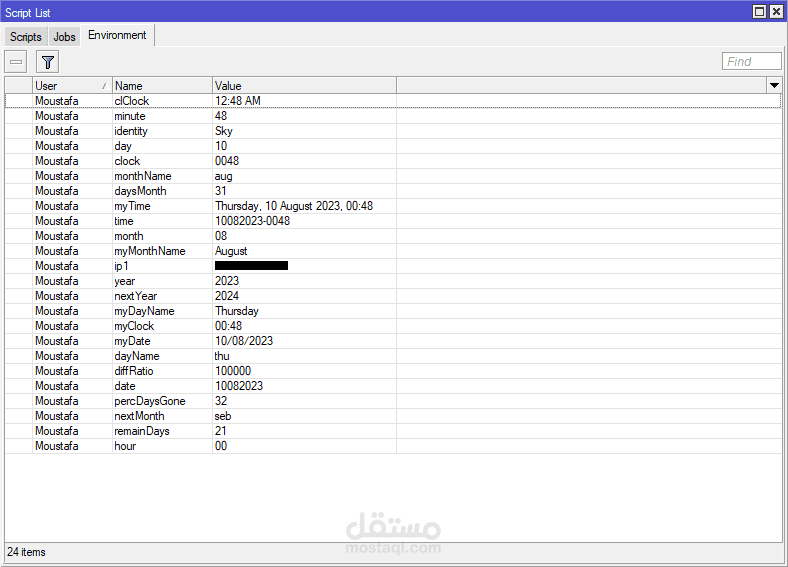Select the remainDays variable name
Screen dimensions: 788x567
(142, 431)
